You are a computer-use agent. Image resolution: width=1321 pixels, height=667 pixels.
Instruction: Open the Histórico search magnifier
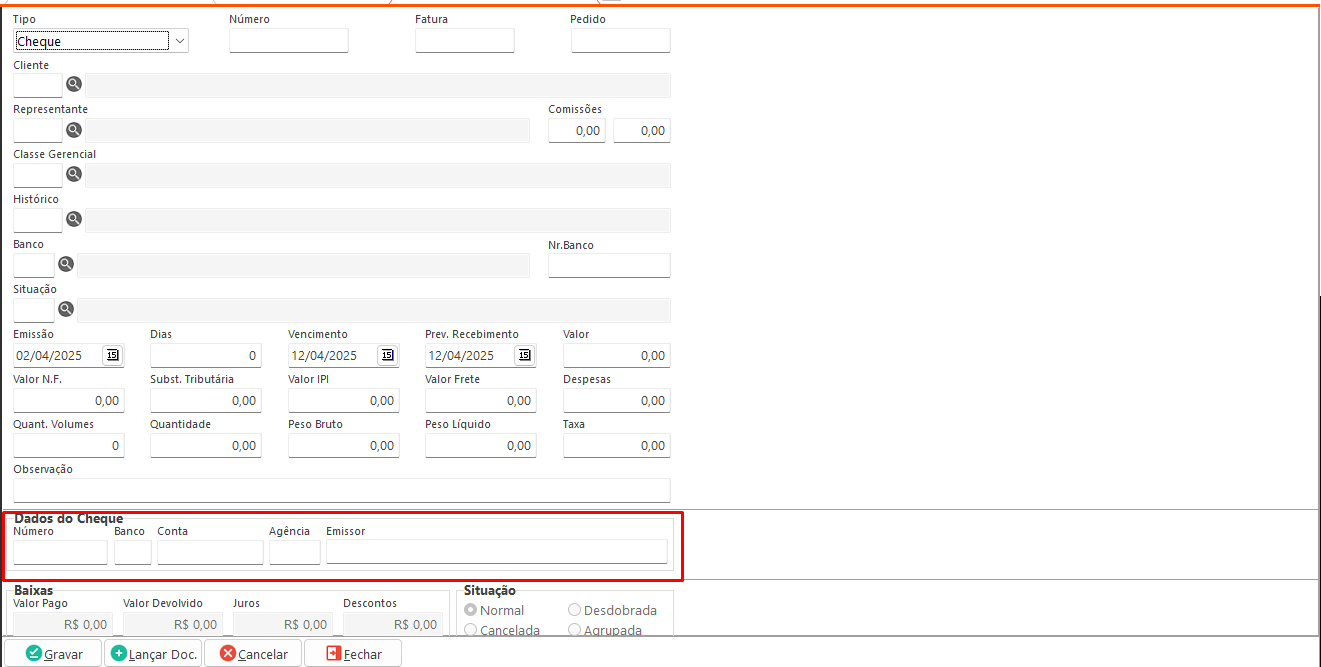[x=73, y=219]
